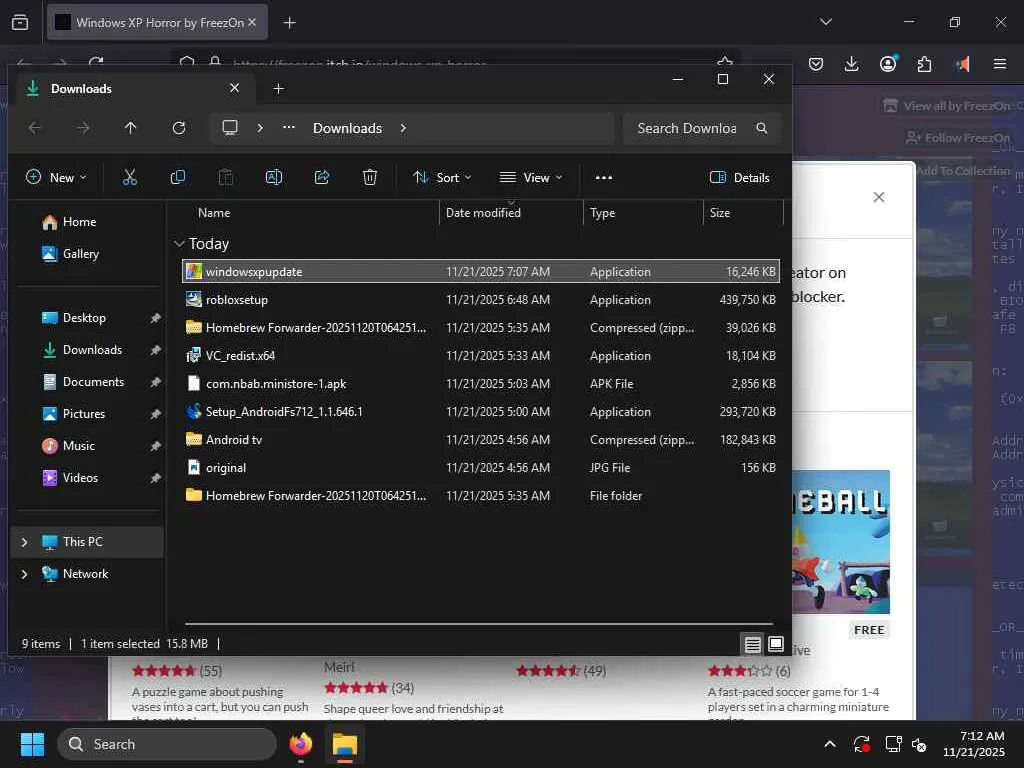Click the Firefox Pocket save icon
The image size is (1024, 768).
click(816, 64)
